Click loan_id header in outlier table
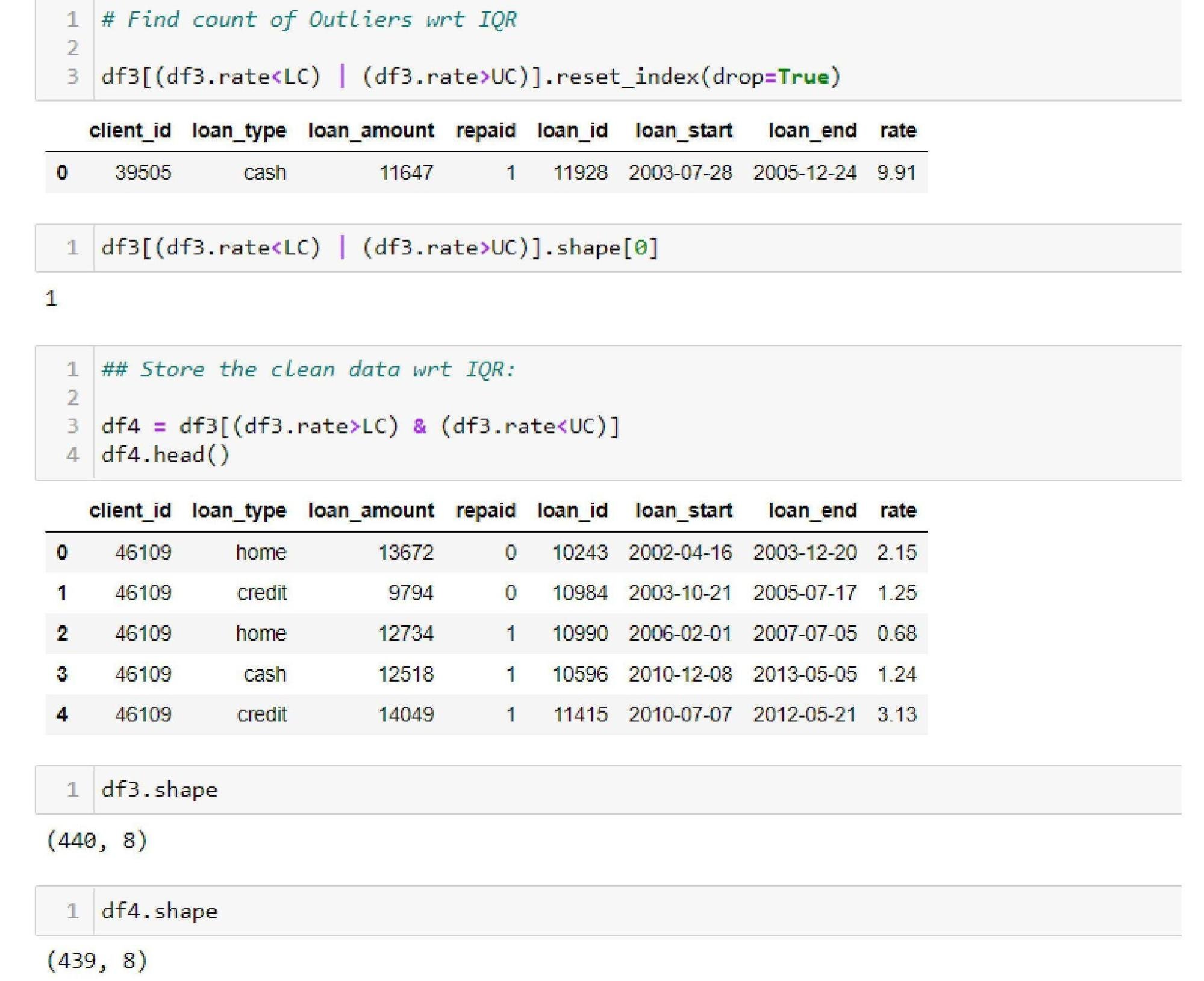 [x=572, y=131]
